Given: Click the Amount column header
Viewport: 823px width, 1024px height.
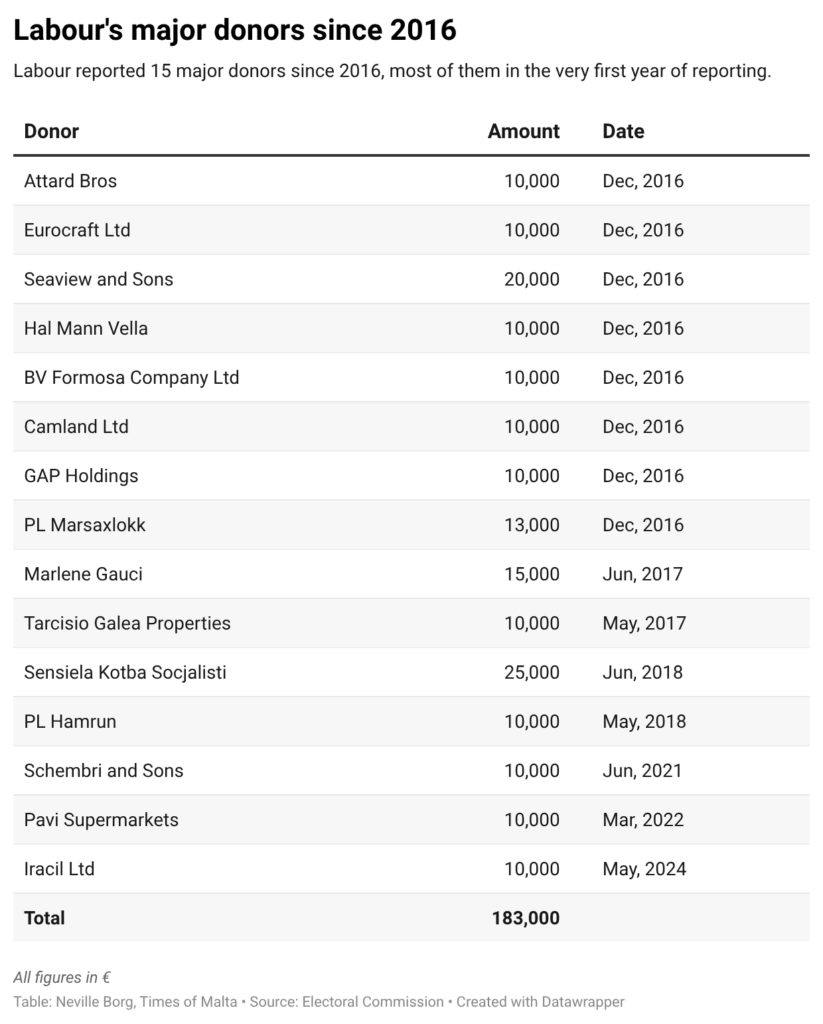Looking at the screenshot, I should pos(523,131).
